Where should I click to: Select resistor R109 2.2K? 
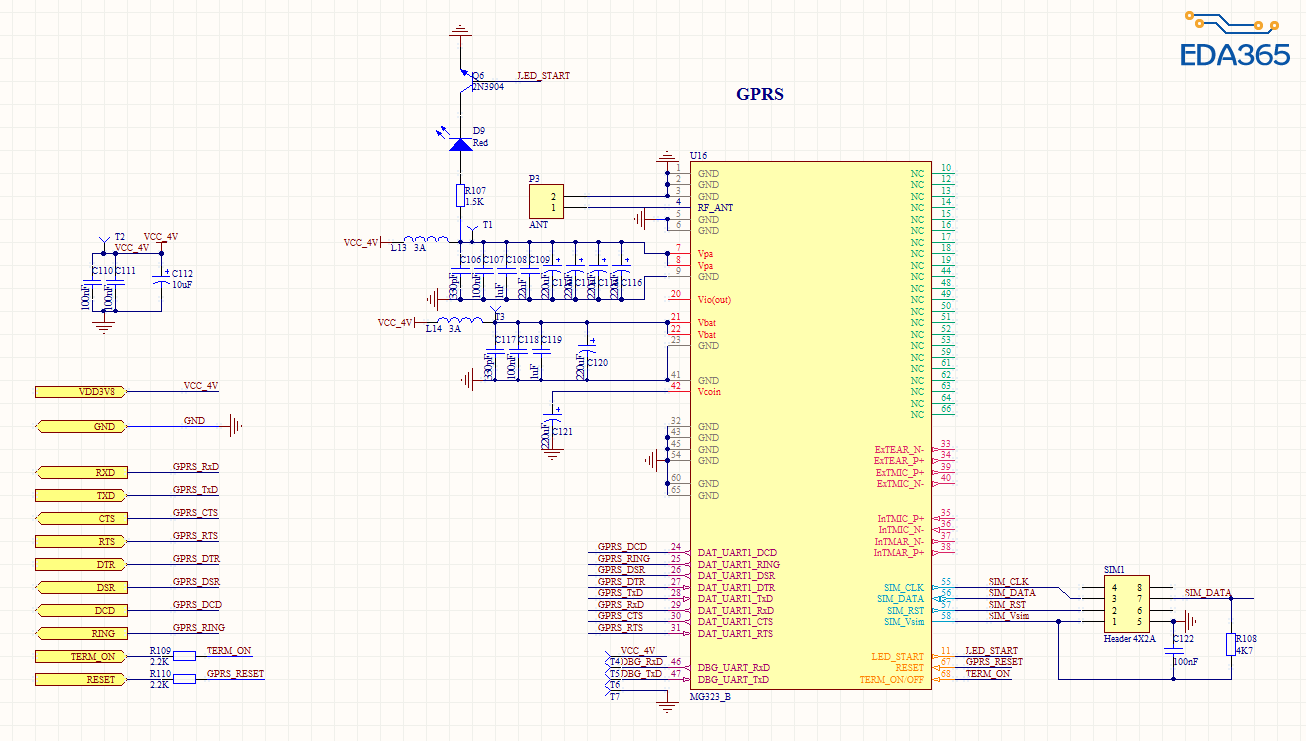pos(184,657)
